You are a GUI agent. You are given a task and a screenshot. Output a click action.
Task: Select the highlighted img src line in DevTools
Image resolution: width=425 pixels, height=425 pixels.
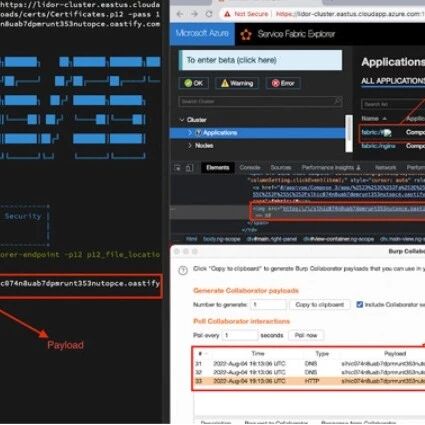[337, 211]
